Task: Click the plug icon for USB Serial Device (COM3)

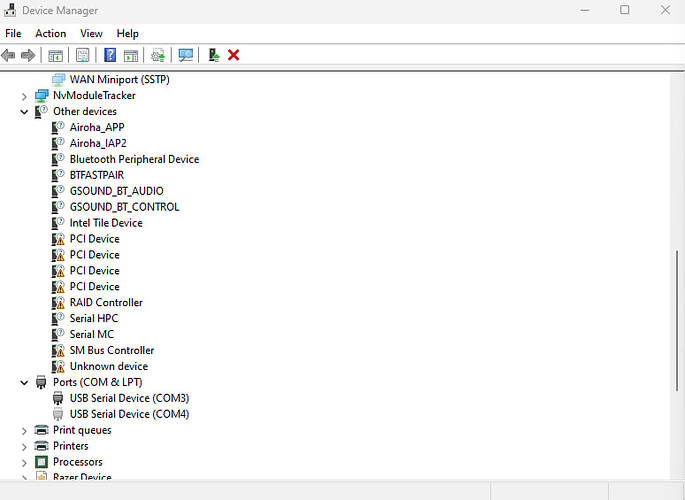Action: point(58,398)
